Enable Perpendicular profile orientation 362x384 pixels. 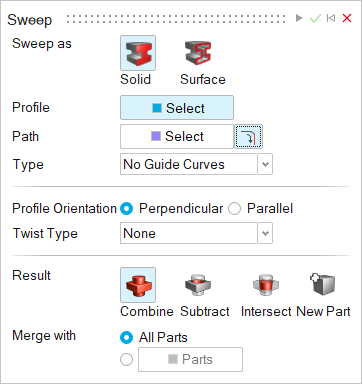tap(126, 209)
